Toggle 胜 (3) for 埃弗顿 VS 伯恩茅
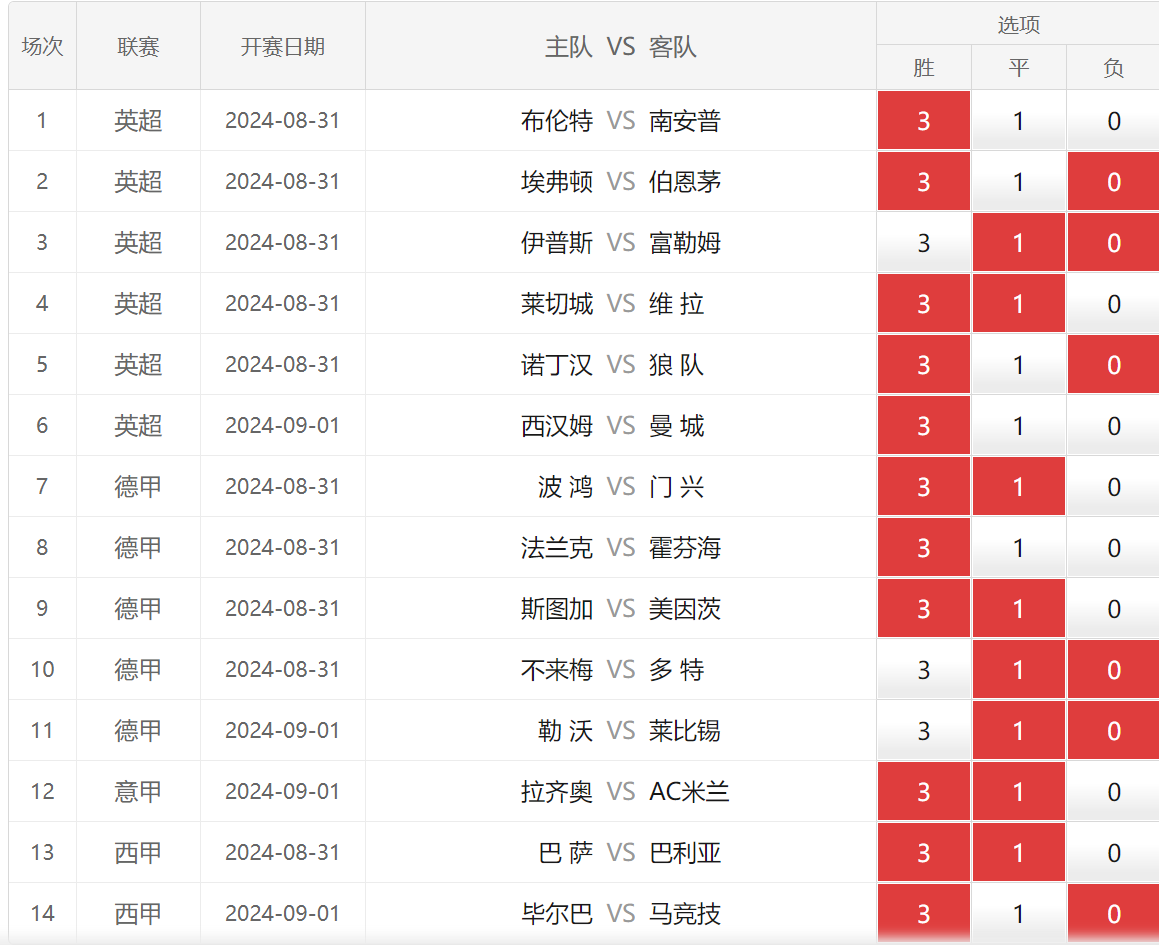The width and height of the screenshot is (1159, 945). (x=923, y=181)
